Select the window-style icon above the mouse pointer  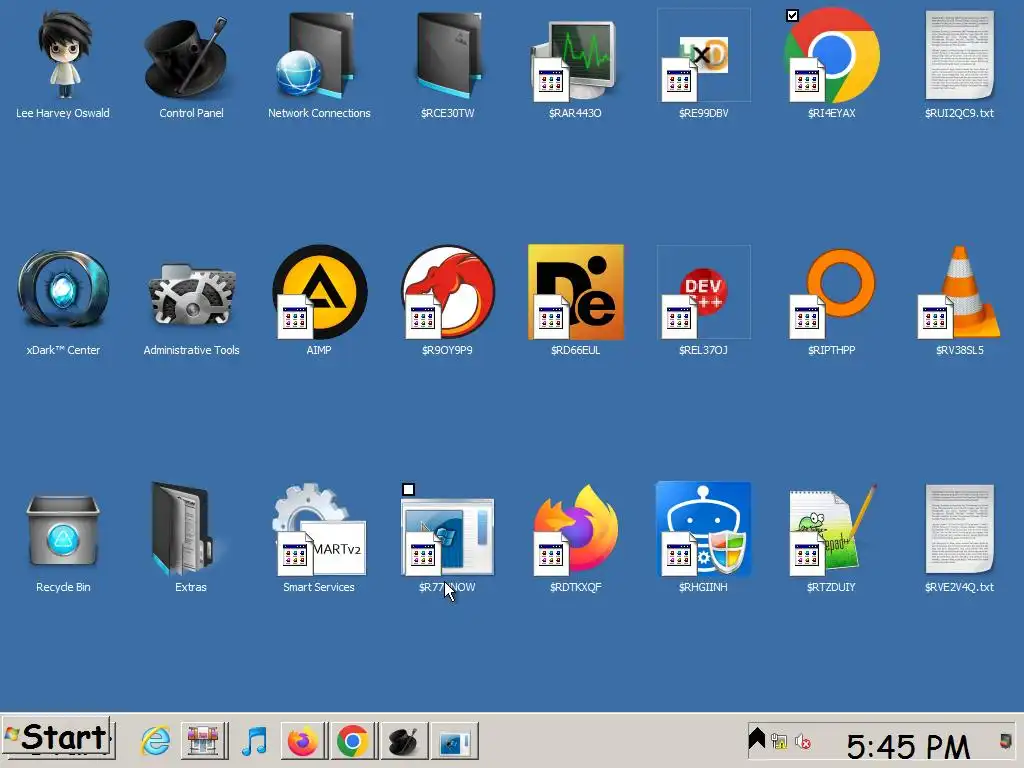click(447, 536)
